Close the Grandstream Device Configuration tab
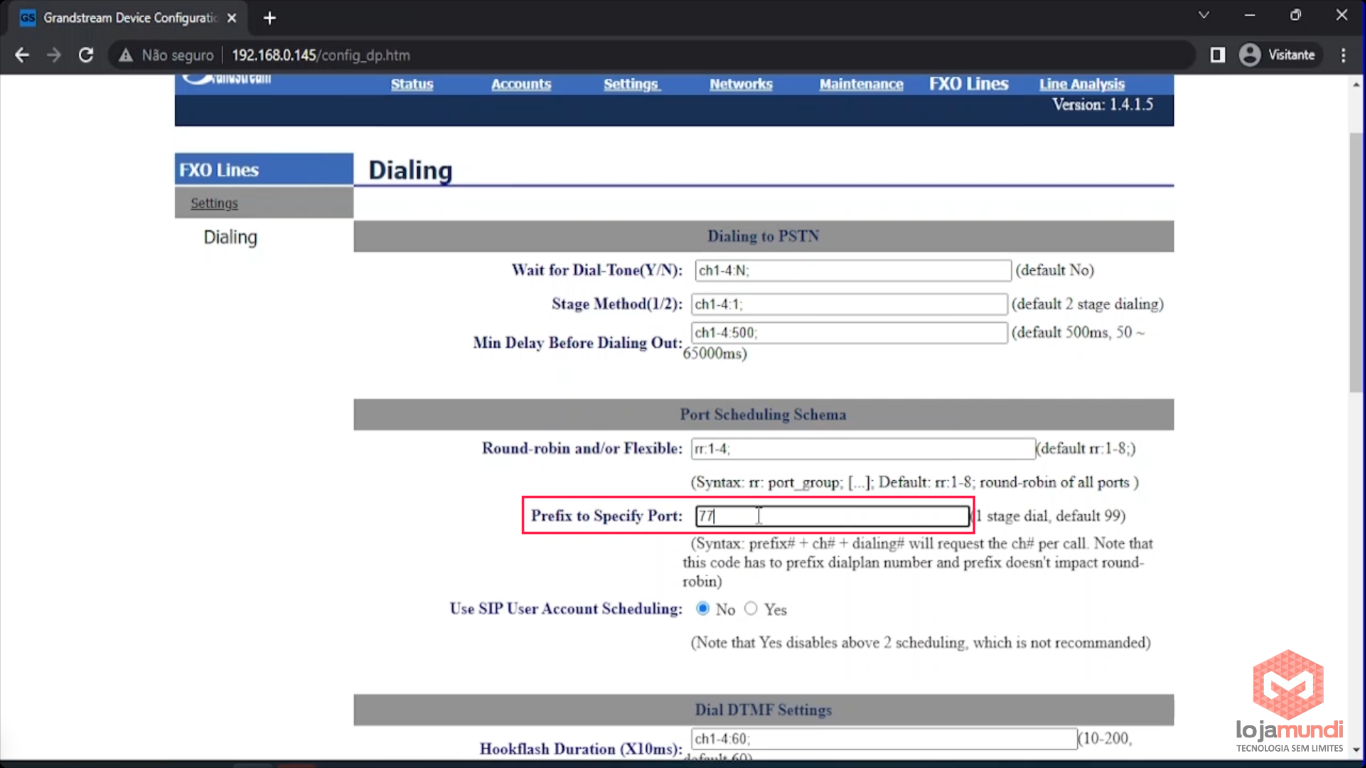Image resolution: width=1366 pixels, height=768 pixels. pyautogui.click(x=232, y=18)
